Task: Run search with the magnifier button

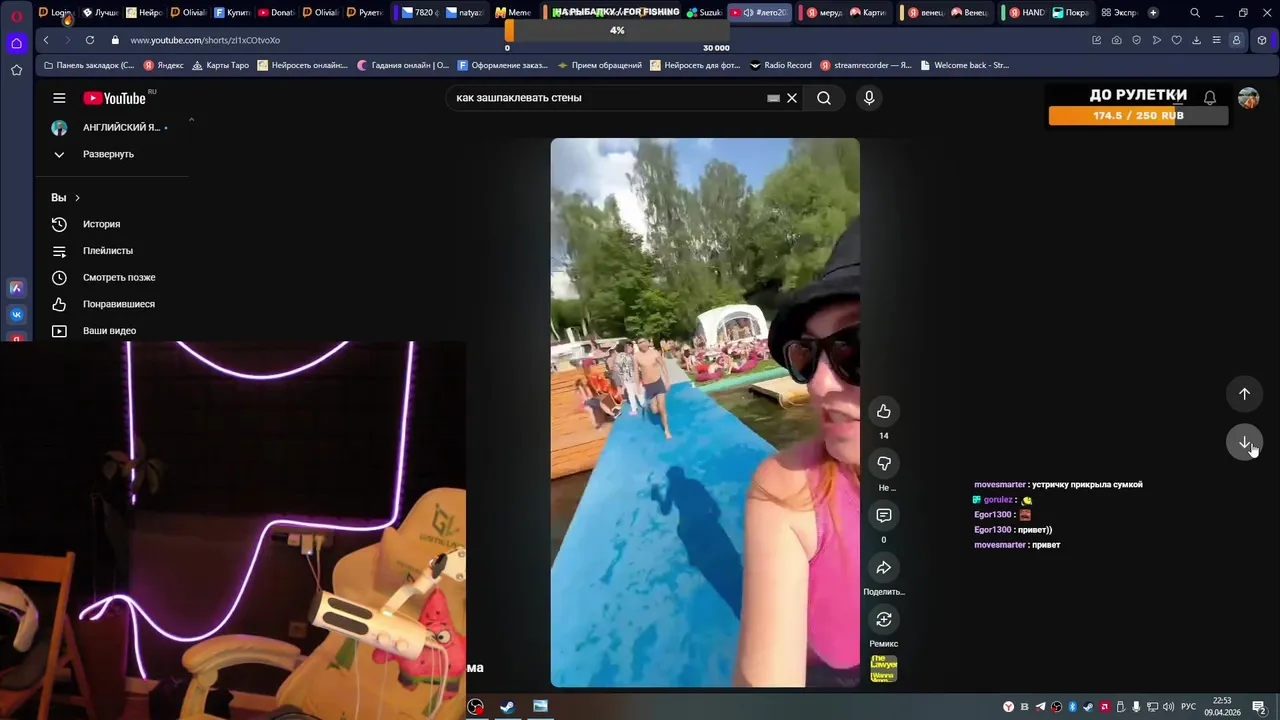Action: point(824,98)
